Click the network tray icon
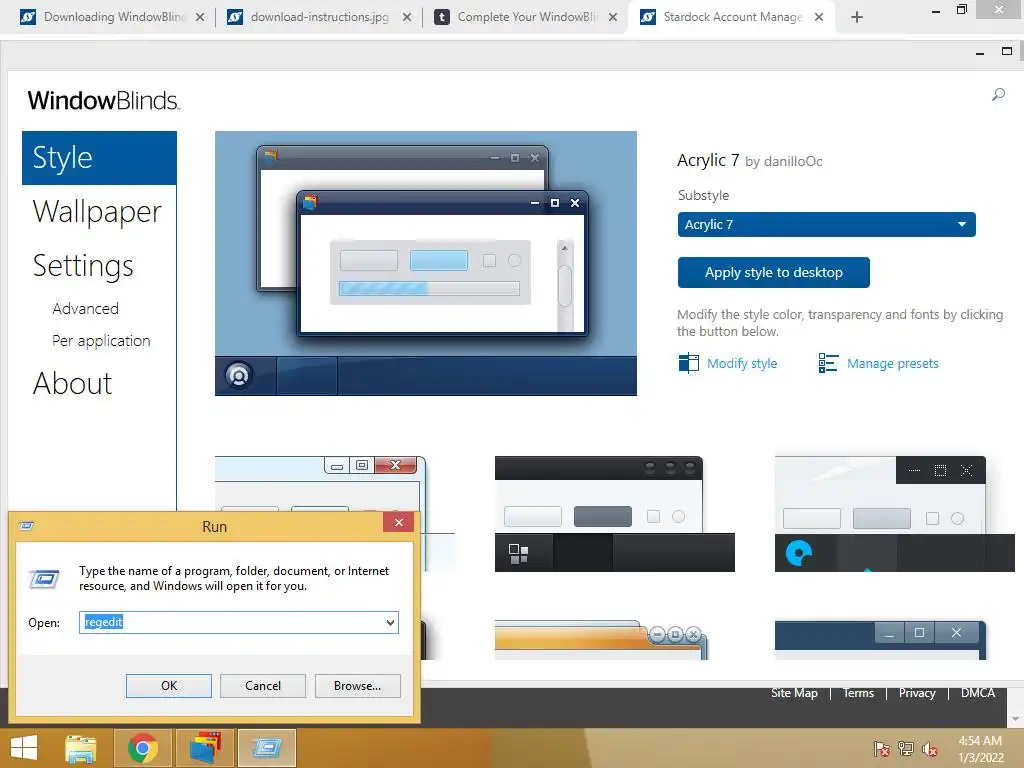 (906, 748)
